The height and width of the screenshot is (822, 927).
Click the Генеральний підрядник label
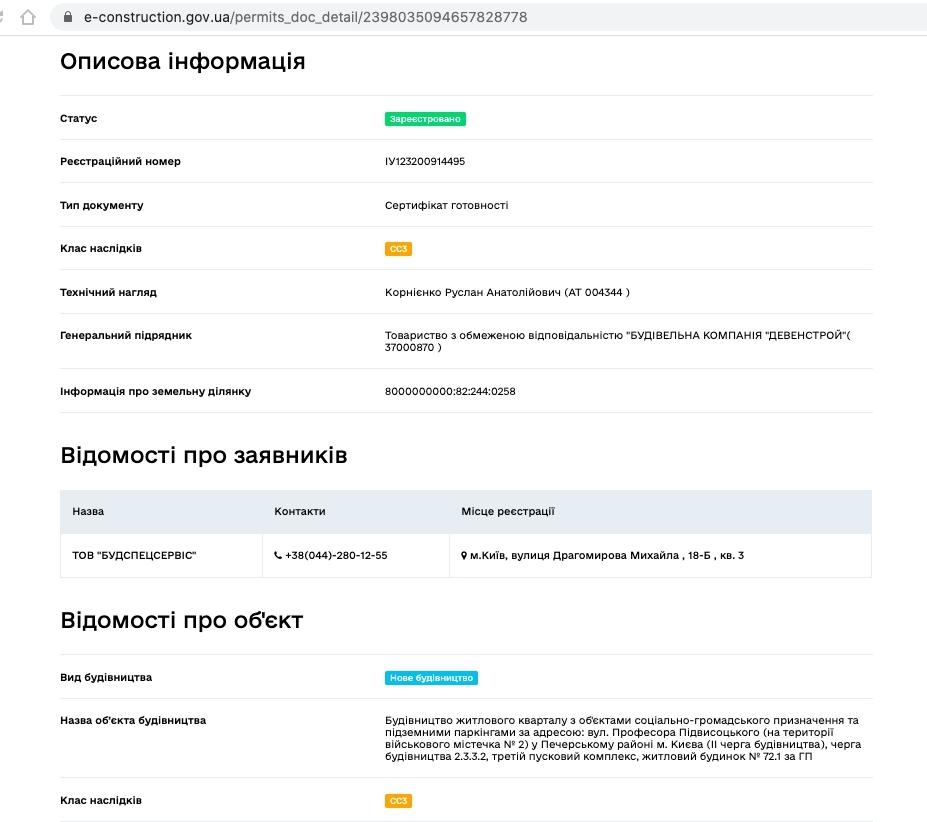pos(126,335)
